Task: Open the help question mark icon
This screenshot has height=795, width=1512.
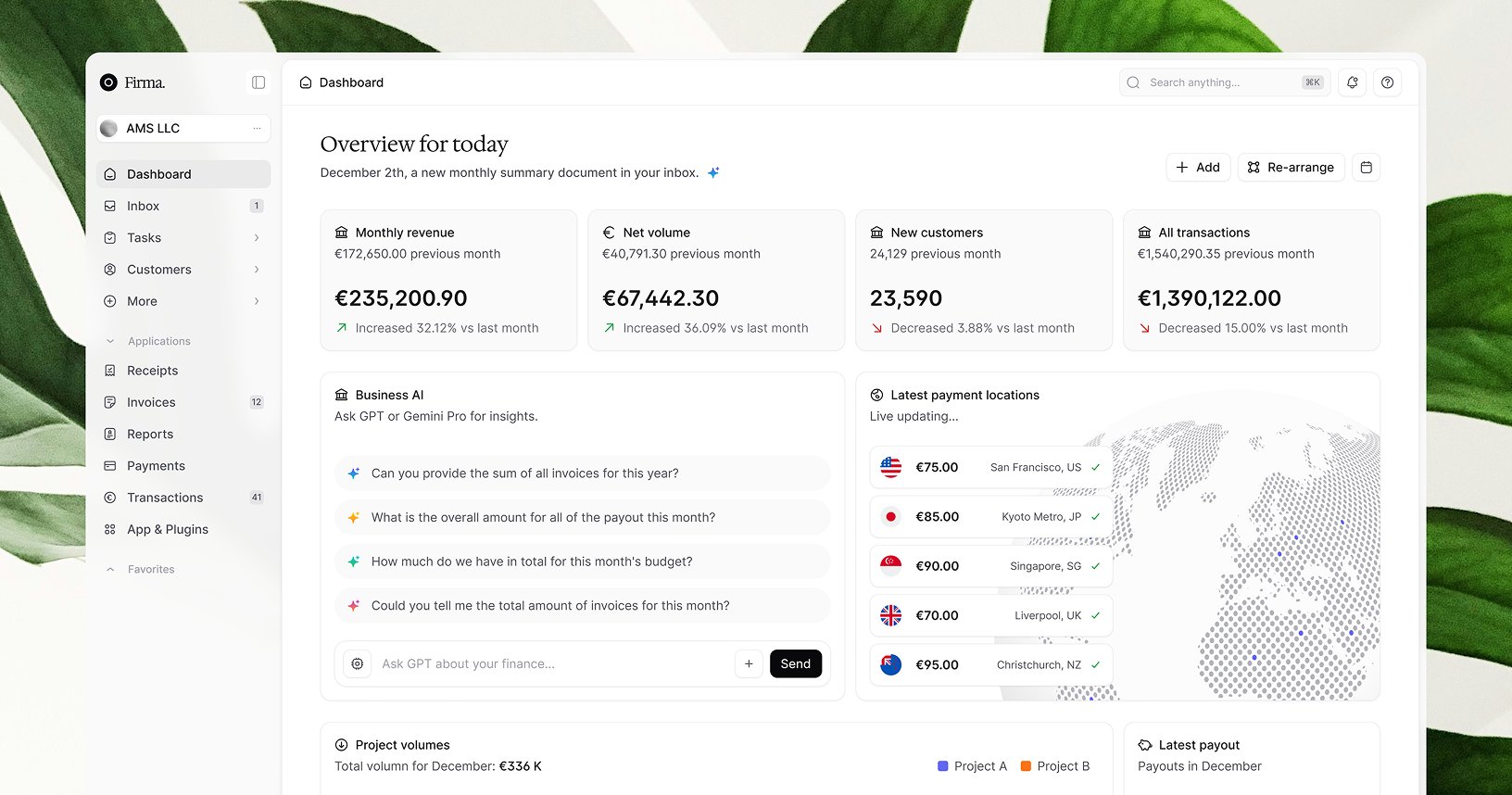Action: click(x=1387, y=82)
